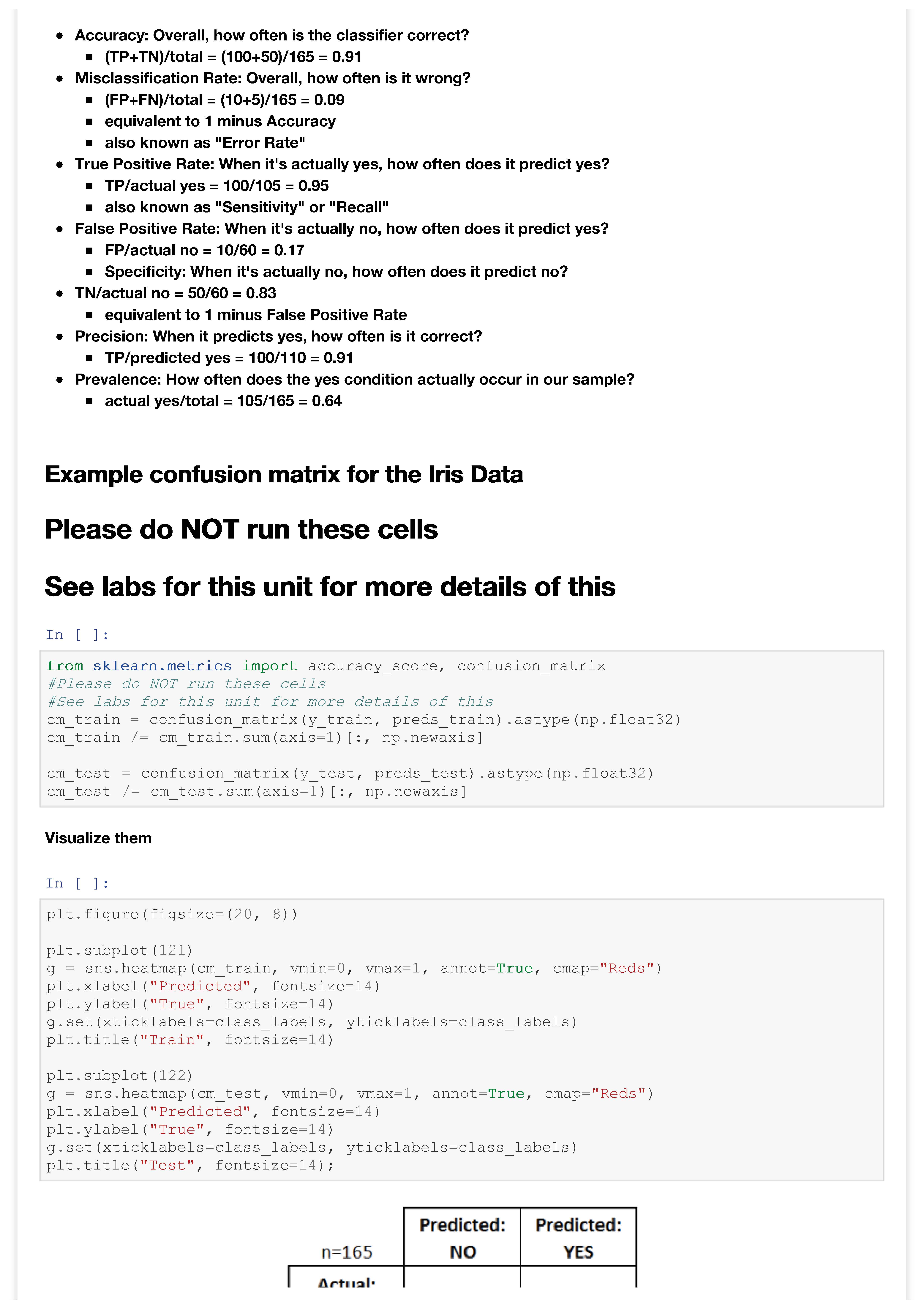
Task: Click the Accuracy bullet point line
Action: [271, 35]
